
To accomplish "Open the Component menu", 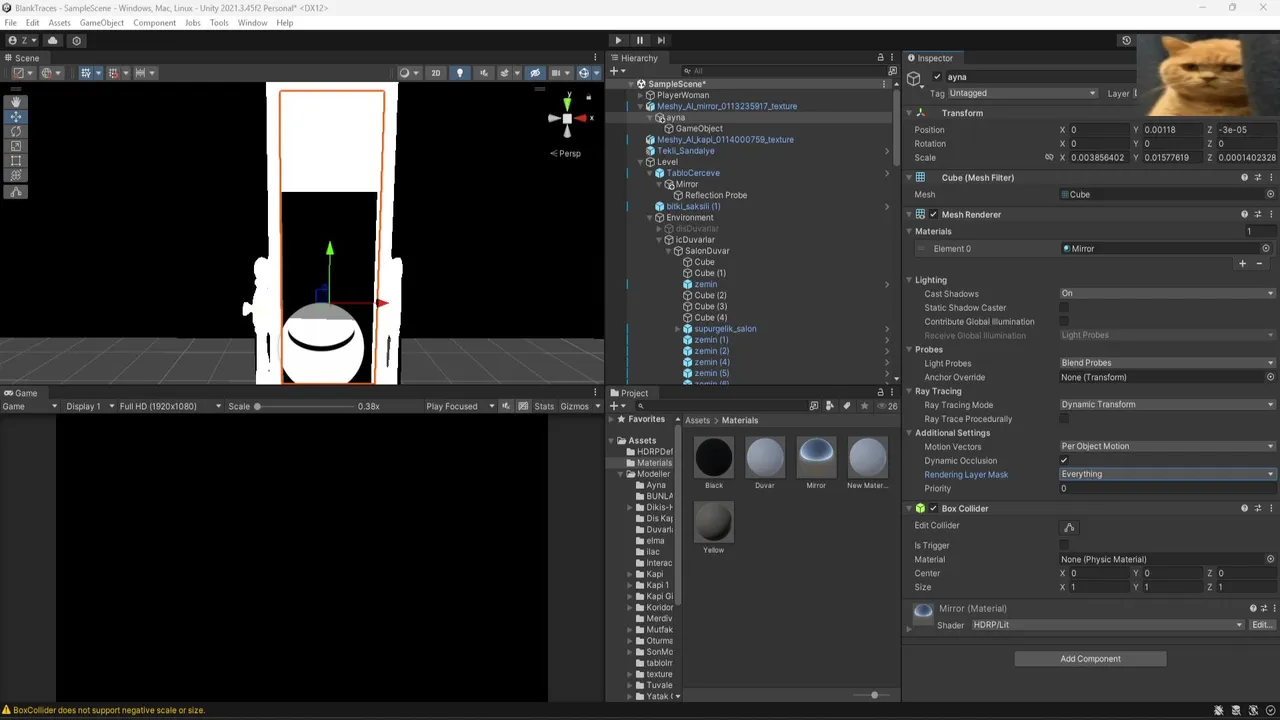I will [154, 22].
